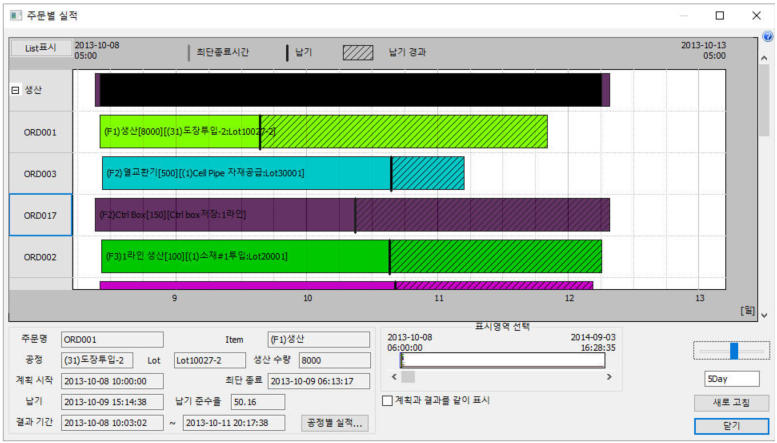Click the 5Day display range field

[x=736, y=379]
